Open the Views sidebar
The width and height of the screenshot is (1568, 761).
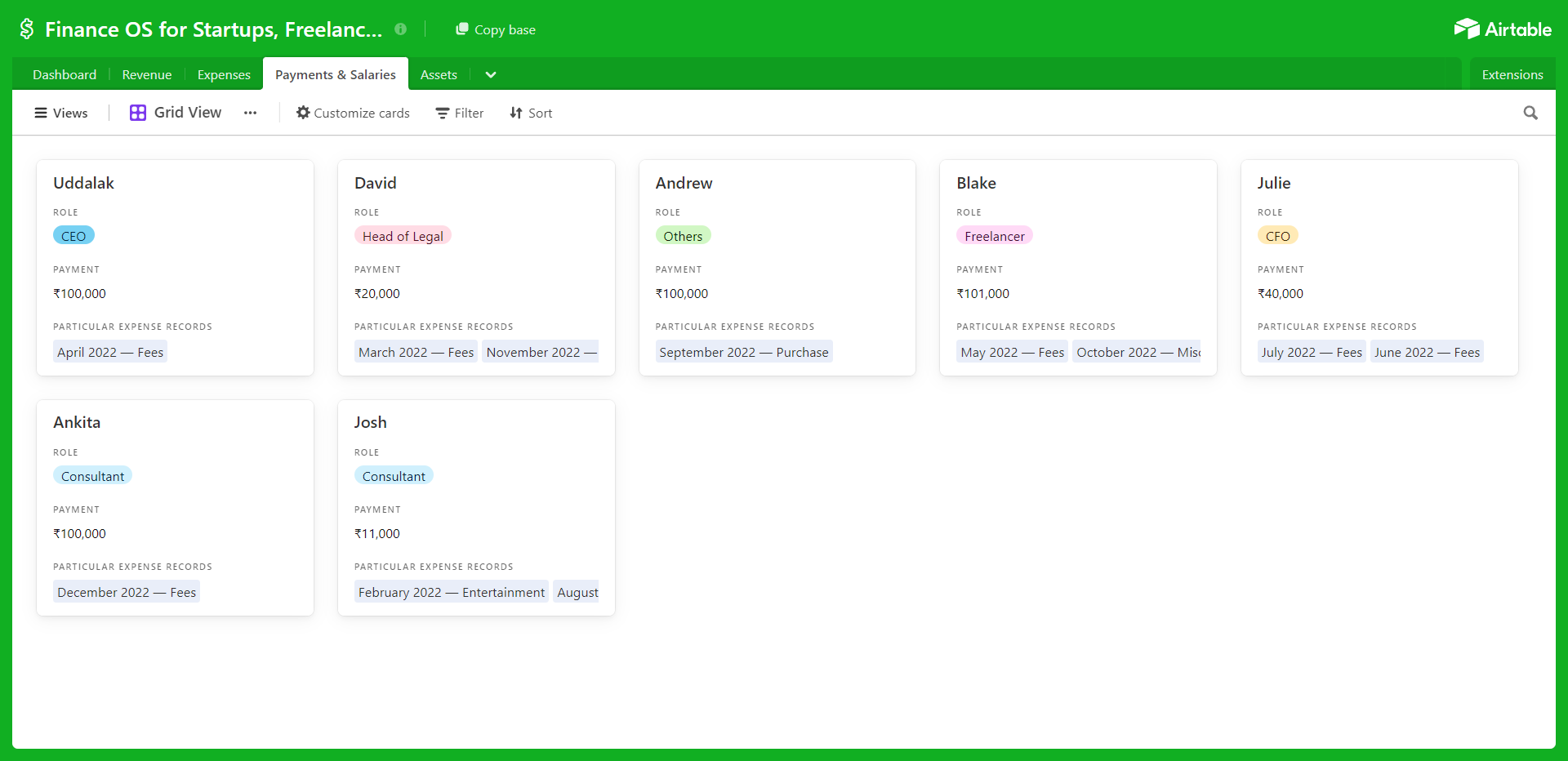tap(60, 113)
